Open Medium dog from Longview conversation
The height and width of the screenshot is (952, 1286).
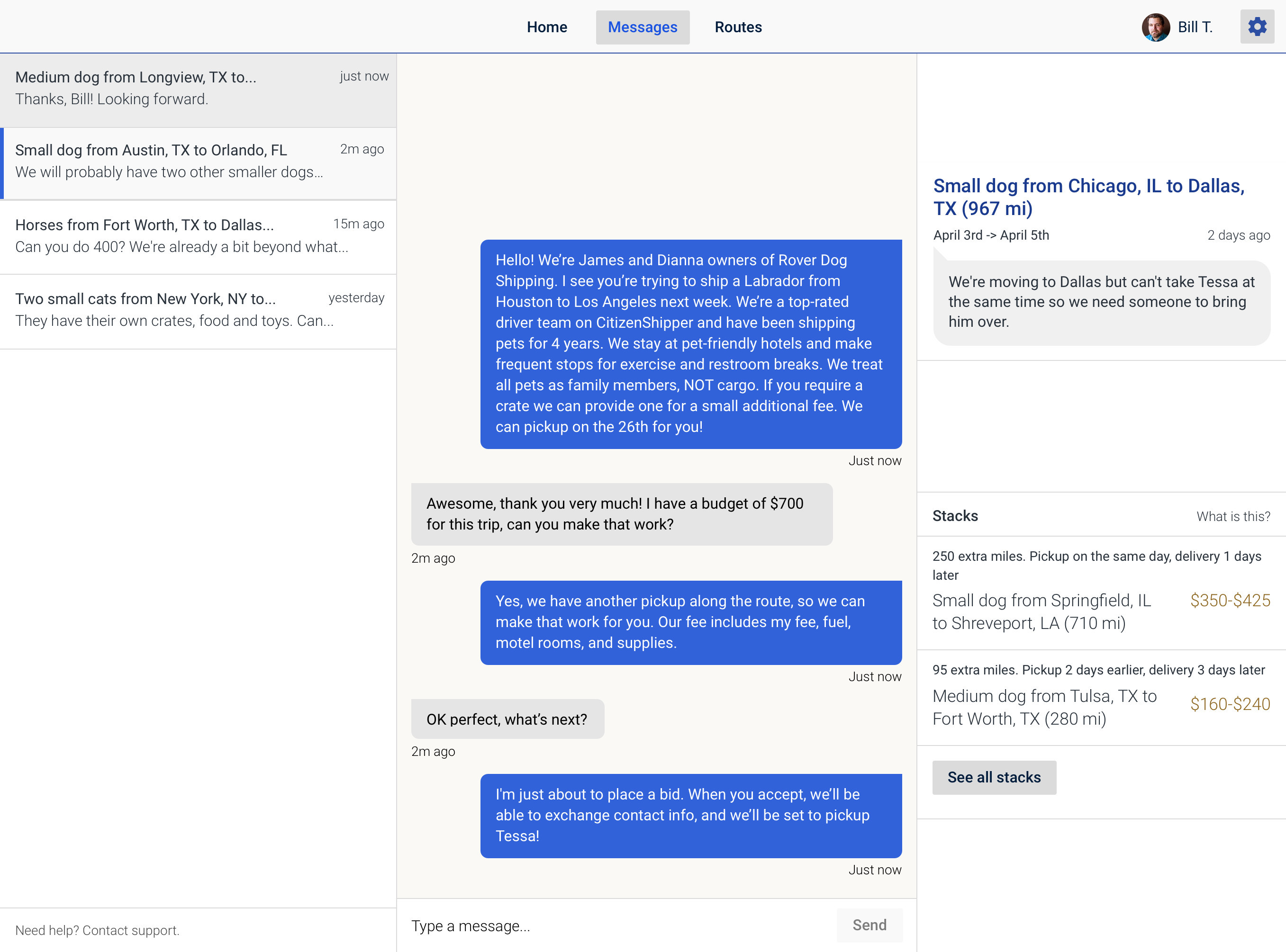(198, 90)
